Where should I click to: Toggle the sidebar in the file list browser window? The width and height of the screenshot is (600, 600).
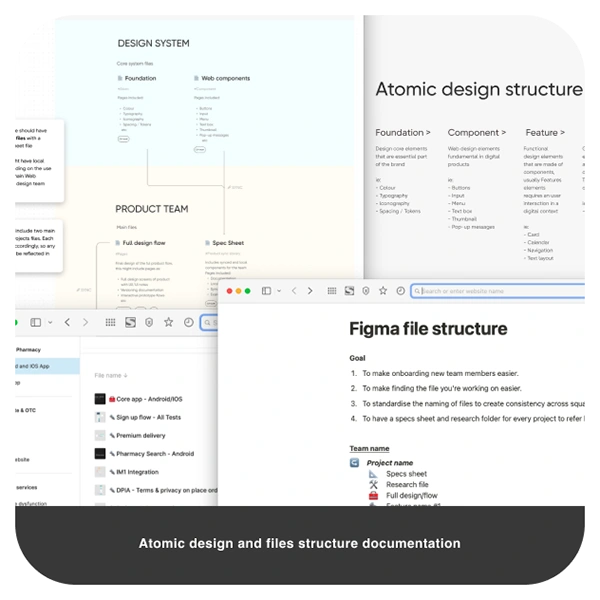tap(36, 323)
